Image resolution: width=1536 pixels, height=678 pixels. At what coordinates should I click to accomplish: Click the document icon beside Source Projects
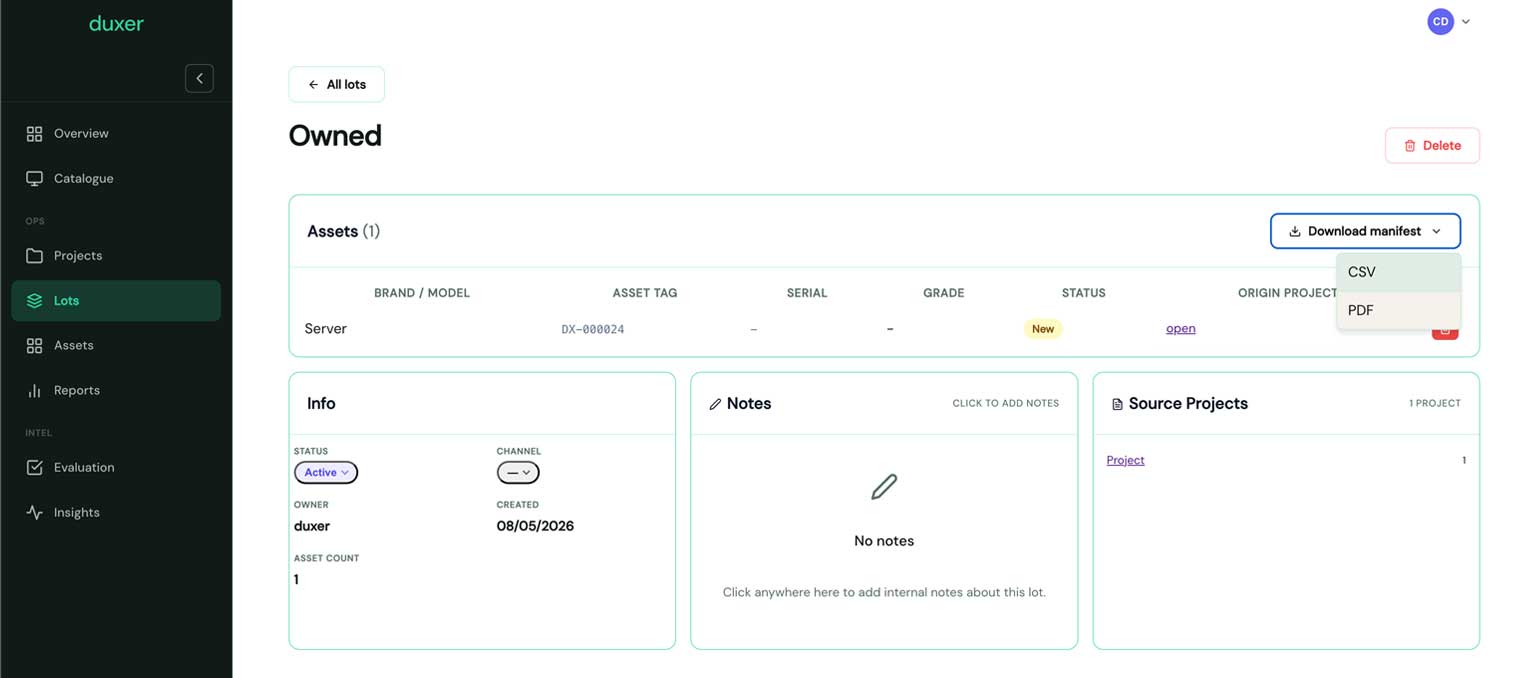[x=1117, y=404]
